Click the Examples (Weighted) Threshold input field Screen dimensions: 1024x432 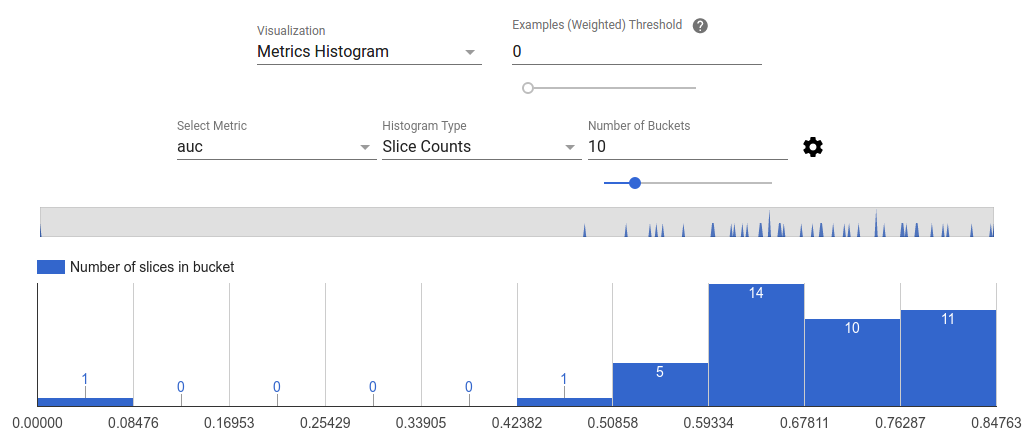[x=636, y=52]
